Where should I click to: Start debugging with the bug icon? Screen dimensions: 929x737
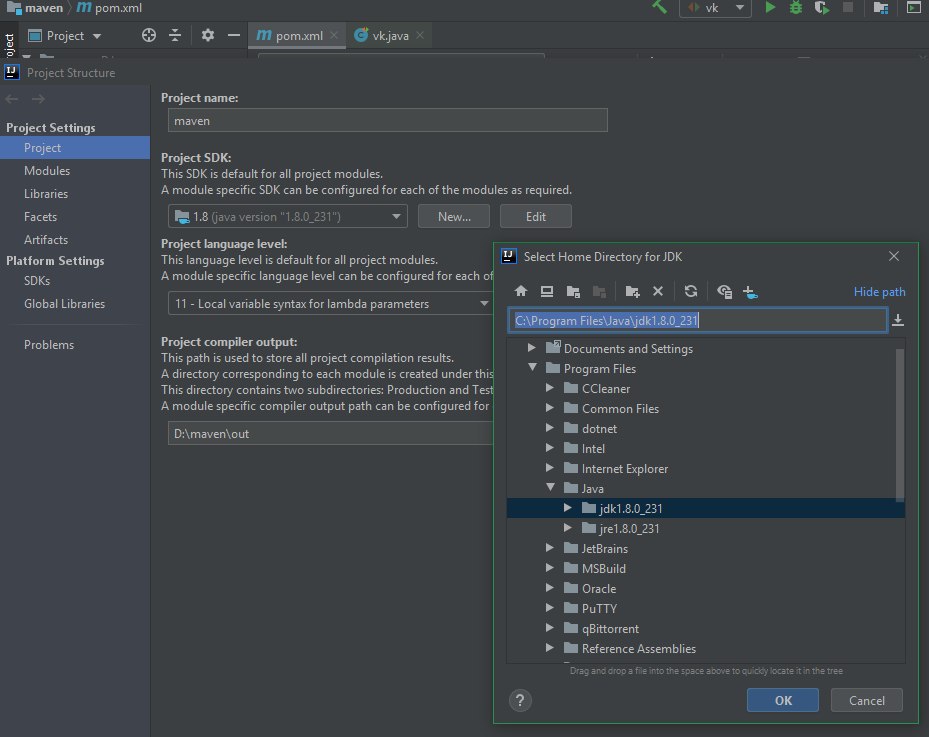(x=796, y=8)
